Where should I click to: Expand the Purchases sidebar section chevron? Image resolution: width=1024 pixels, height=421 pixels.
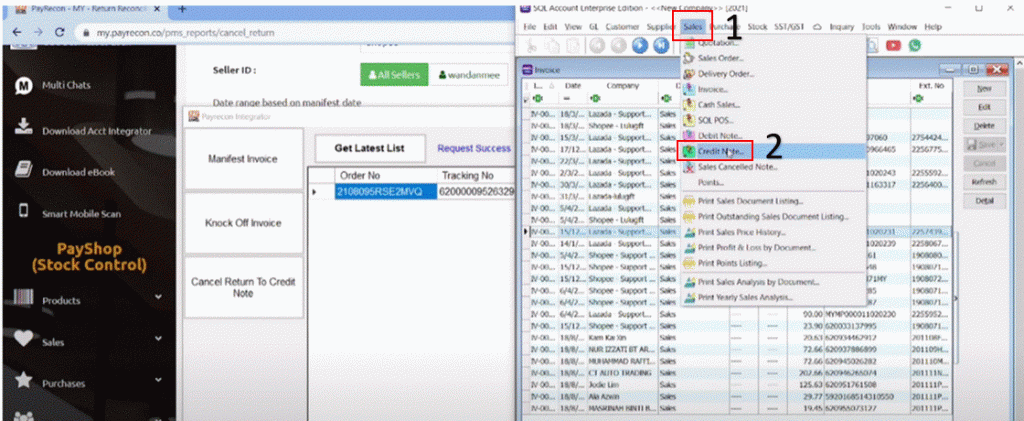click(x=159, y=379)
